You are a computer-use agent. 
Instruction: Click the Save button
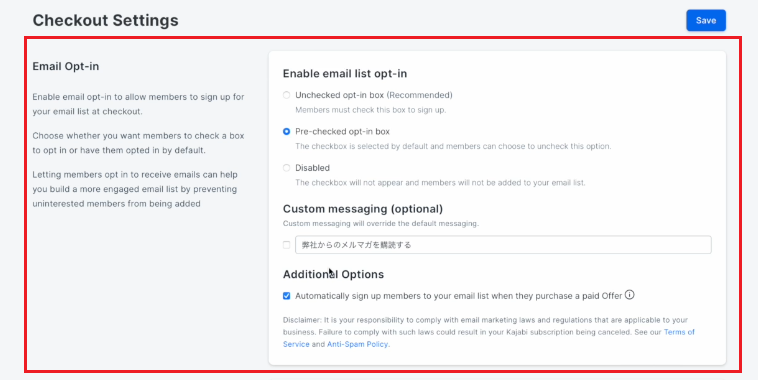[x=706, y=20]
